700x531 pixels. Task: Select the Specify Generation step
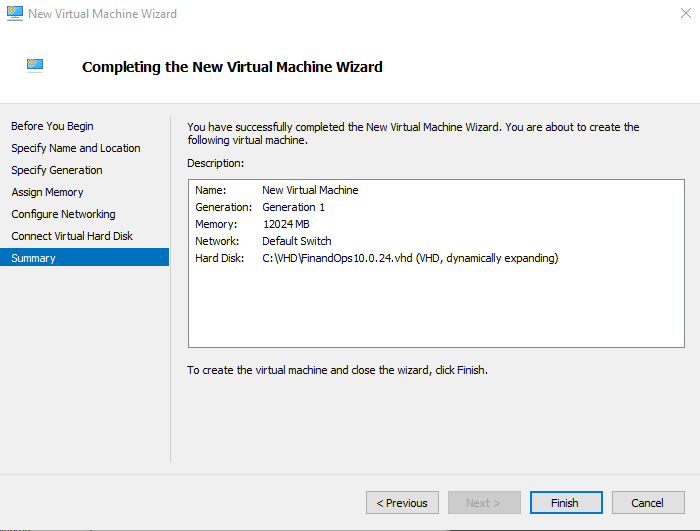pyautogui.click(x=57, y=170)
